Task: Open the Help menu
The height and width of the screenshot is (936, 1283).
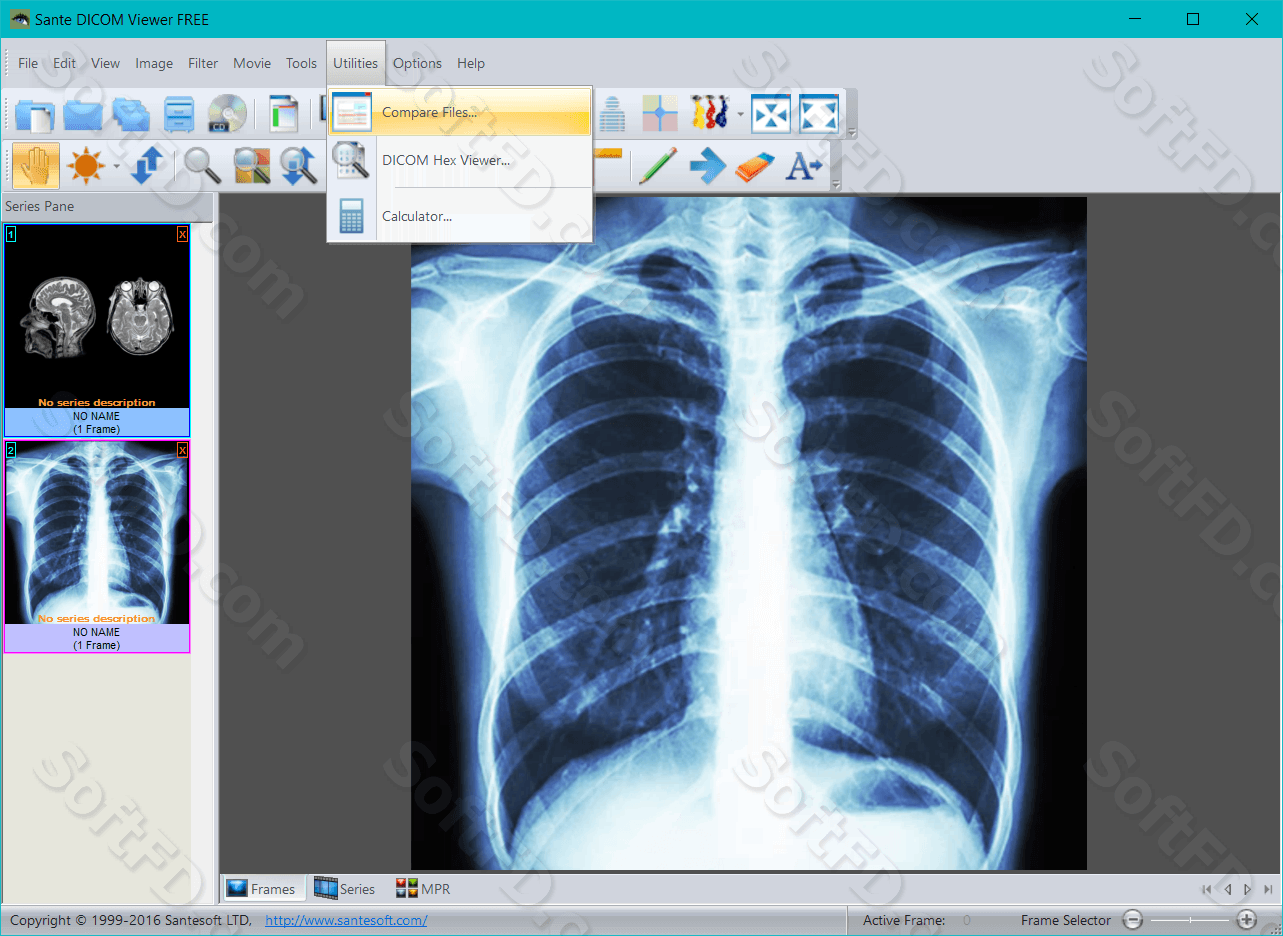Action: click(x=471, y=63)
